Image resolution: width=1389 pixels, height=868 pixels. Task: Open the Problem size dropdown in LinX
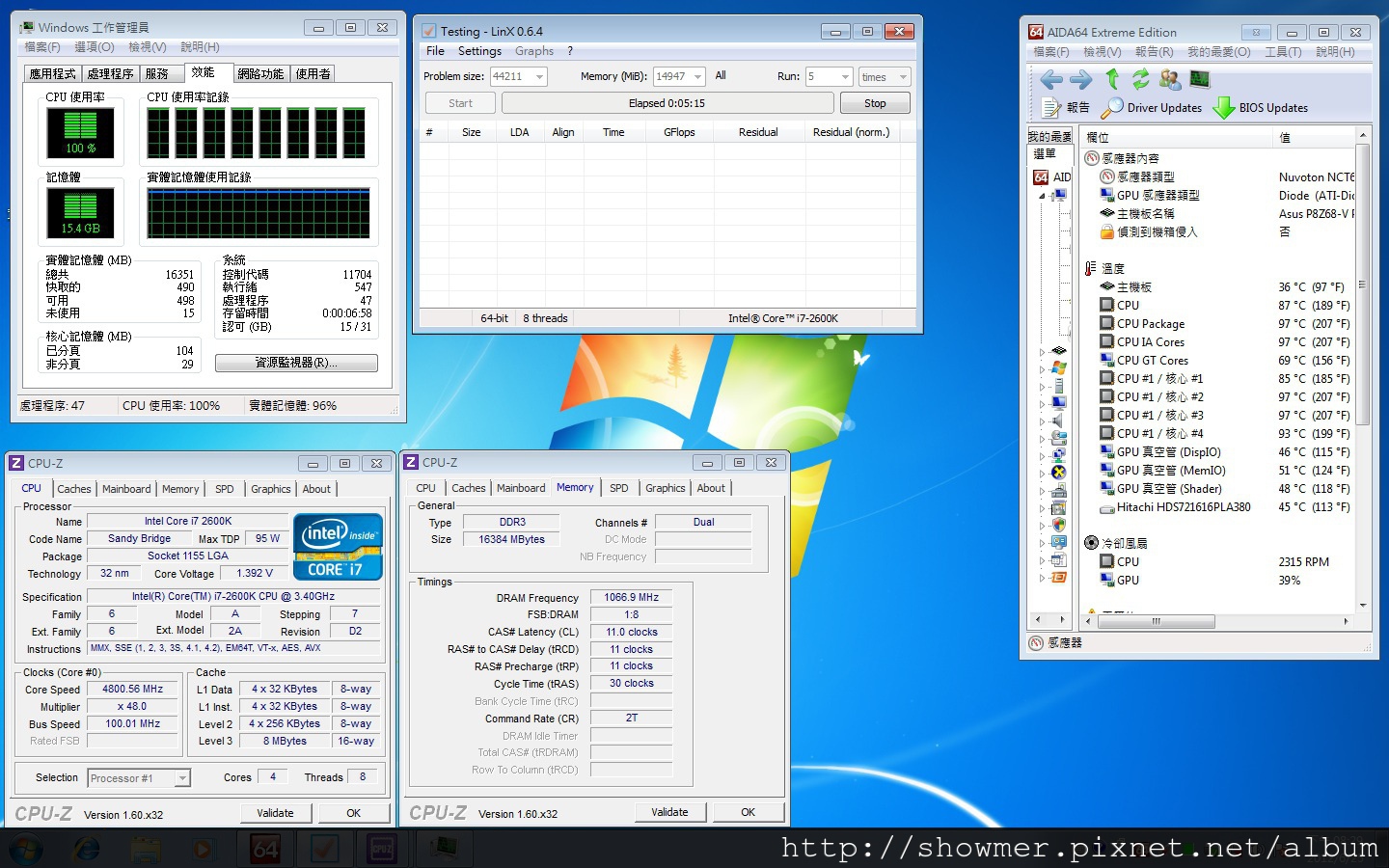tap(539, 77)
